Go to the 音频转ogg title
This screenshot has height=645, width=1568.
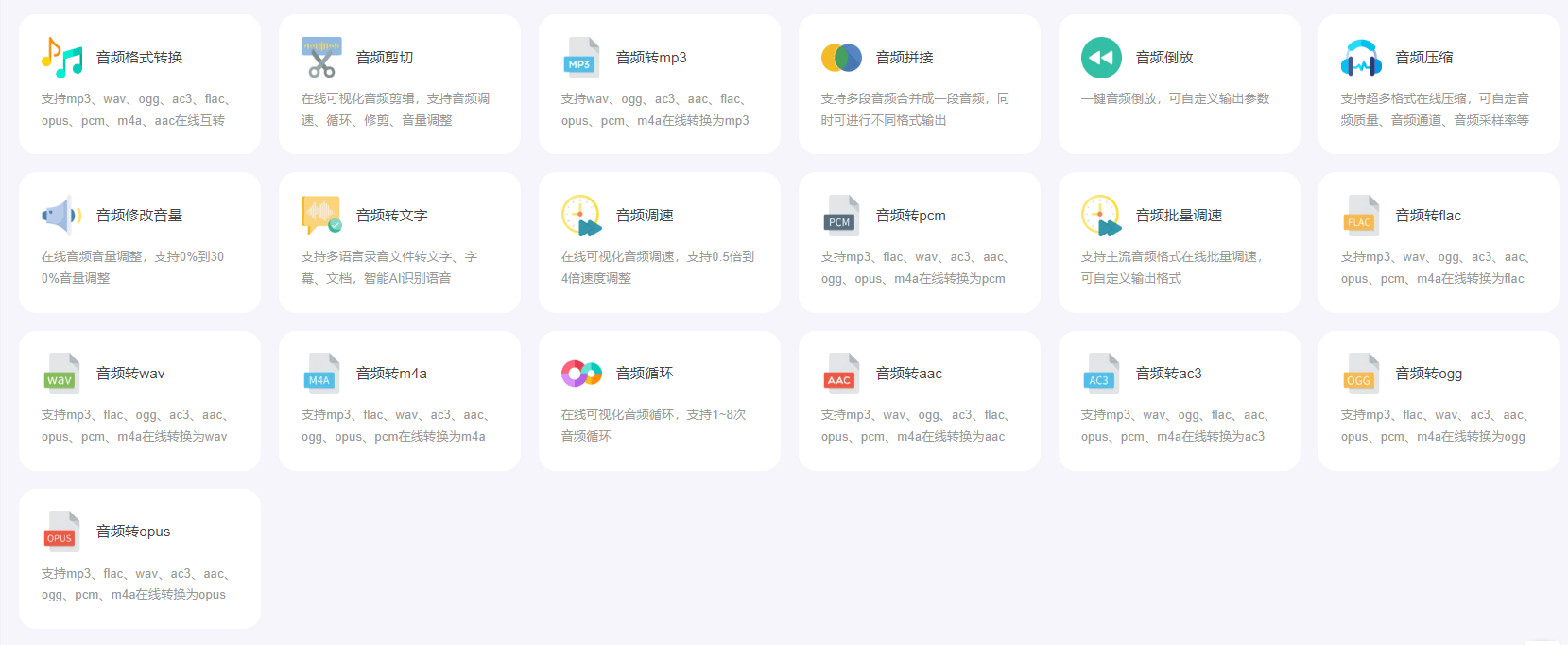click(1429, 374)
